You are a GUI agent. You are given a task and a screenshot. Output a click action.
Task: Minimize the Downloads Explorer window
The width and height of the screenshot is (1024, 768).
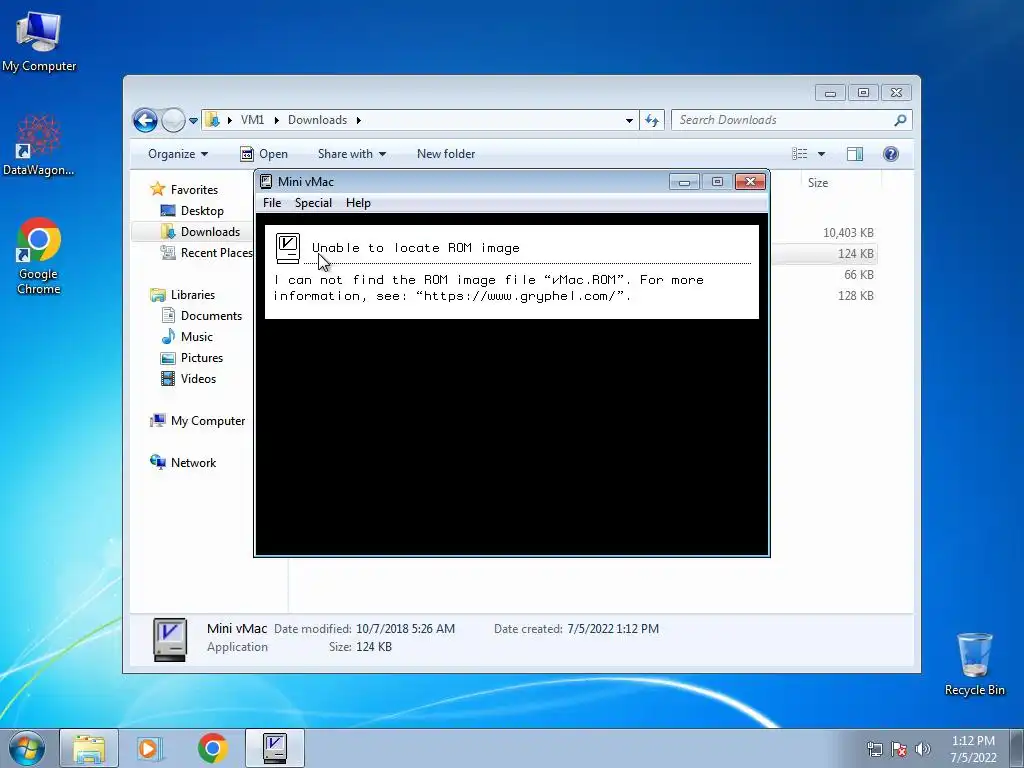[830, 93]
